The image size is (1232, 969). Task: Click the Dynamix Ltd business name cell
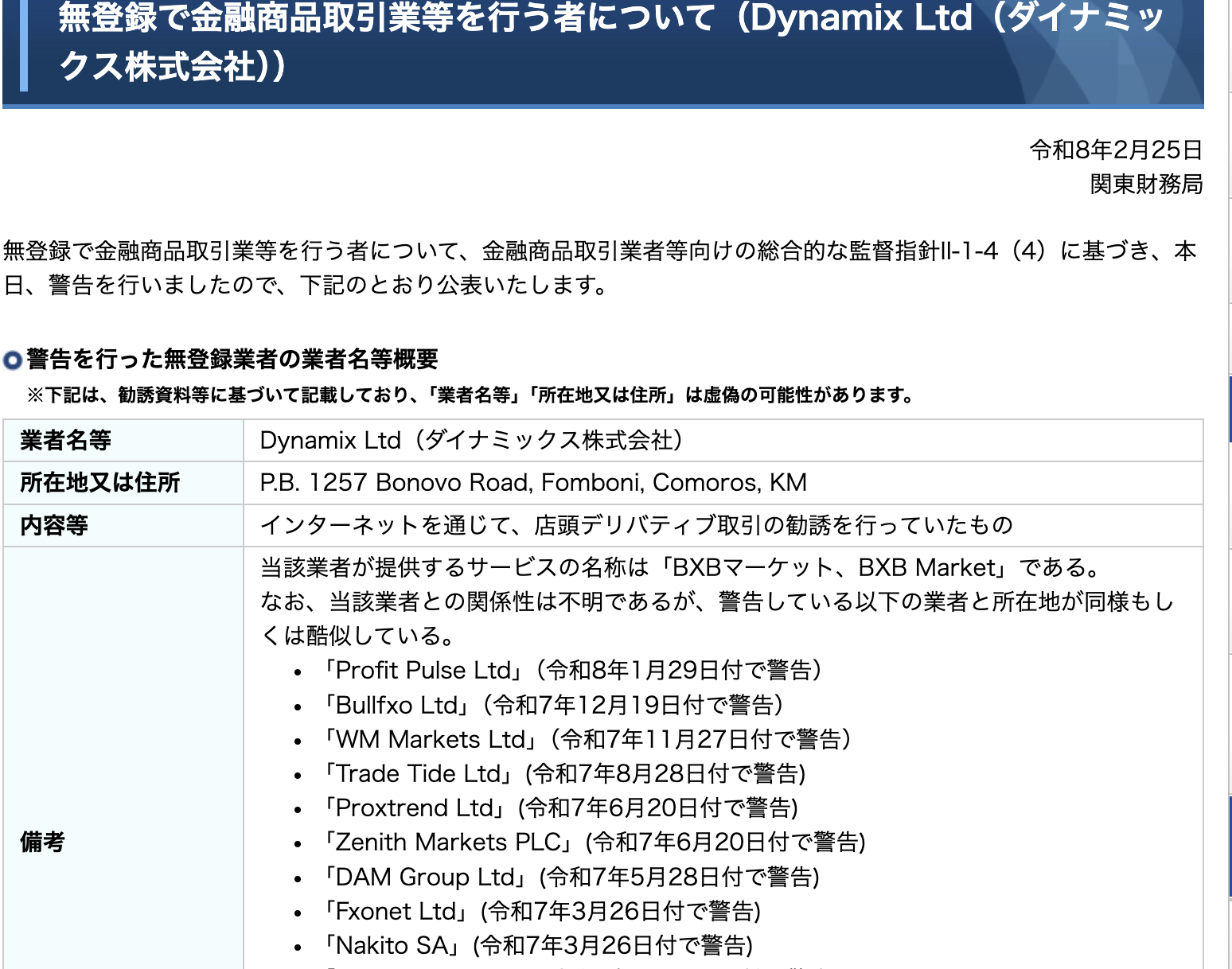coord(471,440)
